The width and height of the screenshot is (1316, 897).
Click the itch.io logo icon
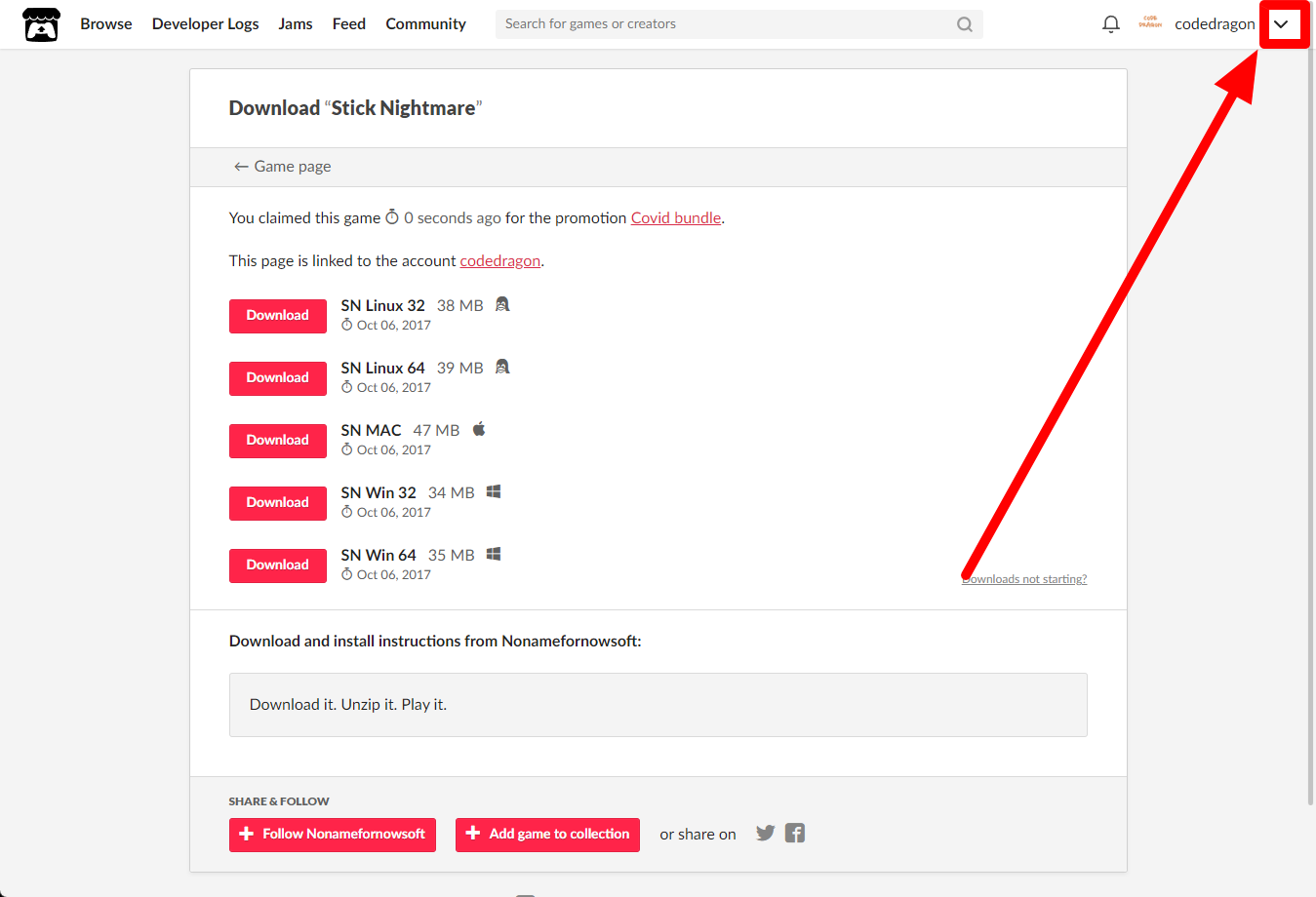click(x=41, y=24)
